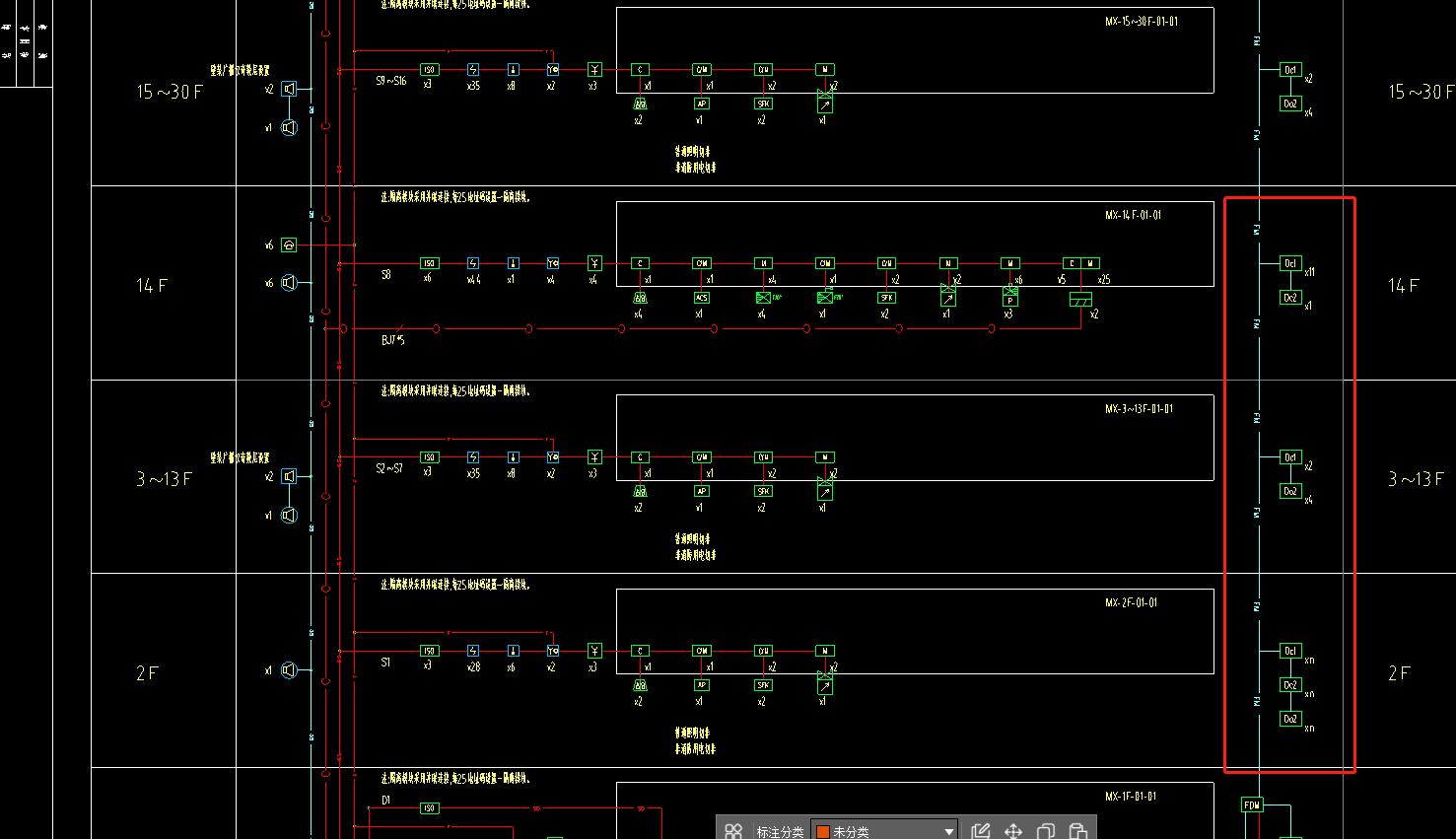Select the square speaker symbol on 3~13F row
This screenshot has width=1456, height=839.
tap(289, 476)
